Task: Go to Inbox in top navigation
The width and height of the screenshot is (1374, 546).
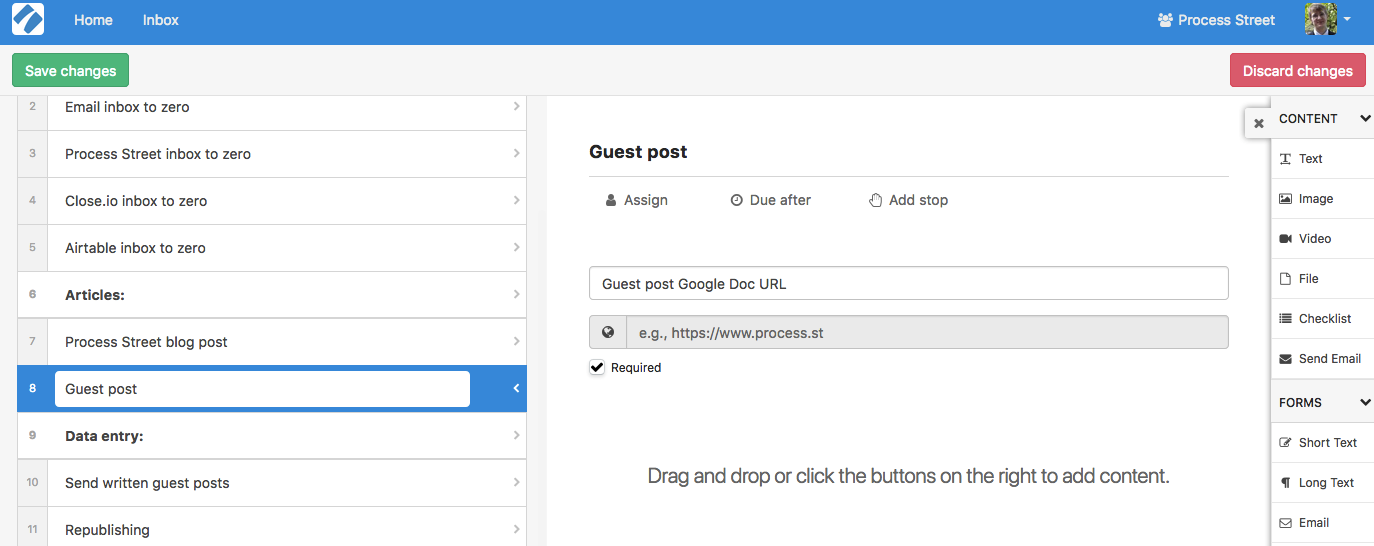Action: pos(161,20)
